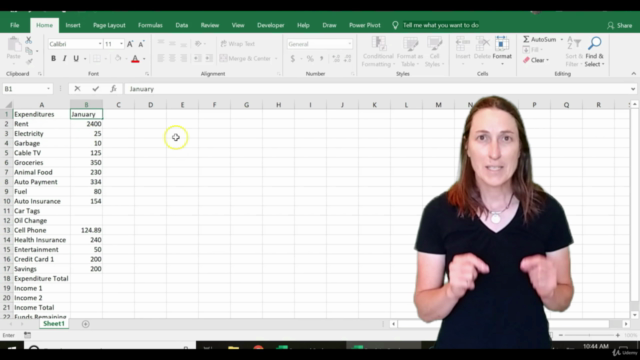640x360 pixels.
Task: Switch to the Page Layout tab
Action: coord(109,25)
